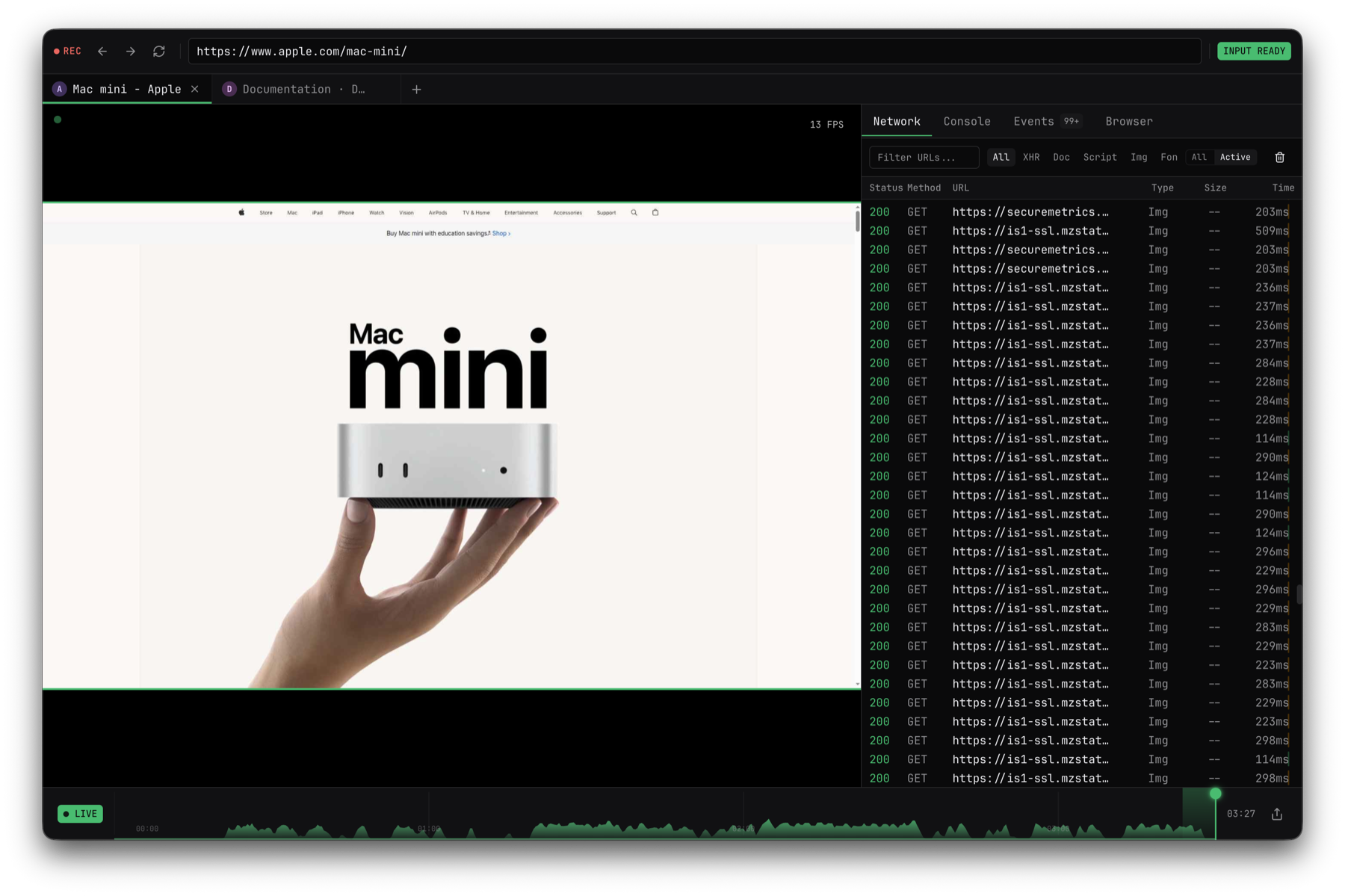Clear network log with the trash icon
1345x896 pixels.
(x=1280, y=158)
